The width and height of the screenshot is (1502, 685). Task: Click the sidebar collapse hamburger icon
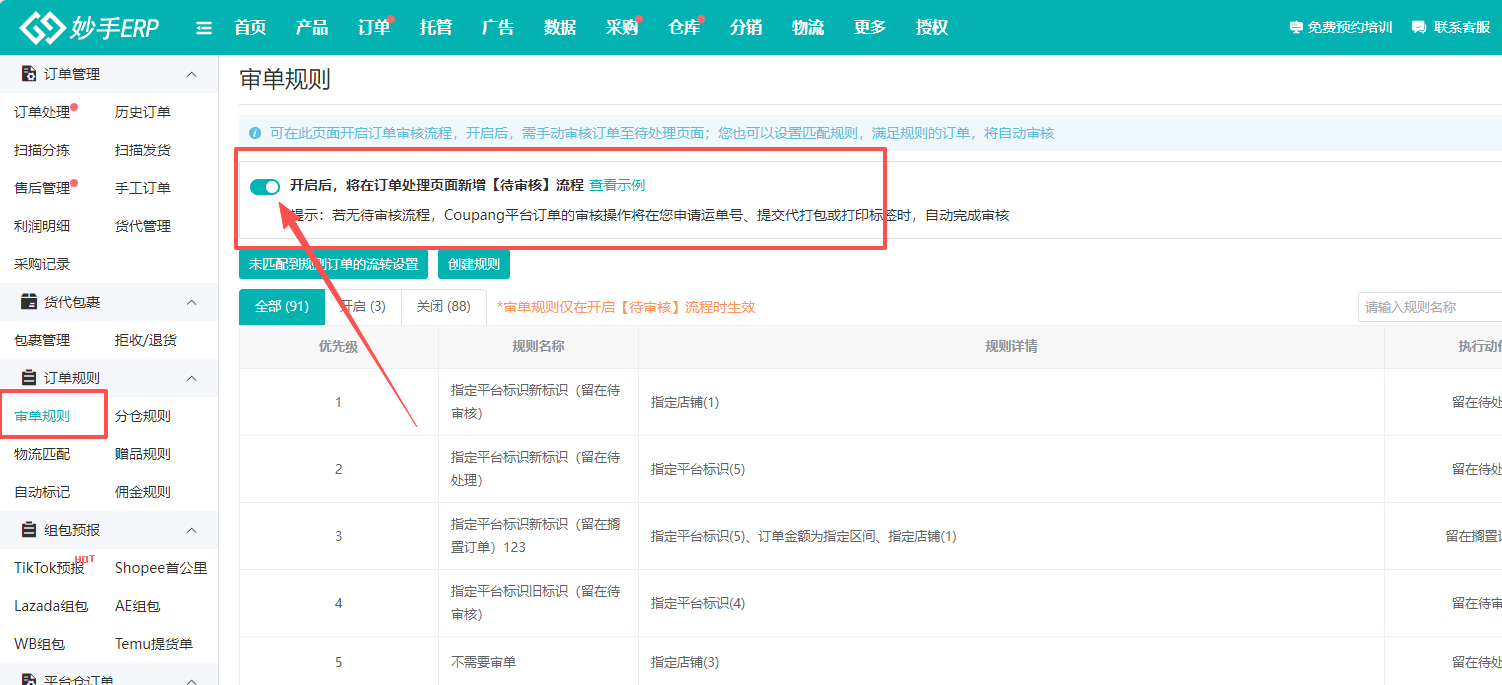point(203,27)
